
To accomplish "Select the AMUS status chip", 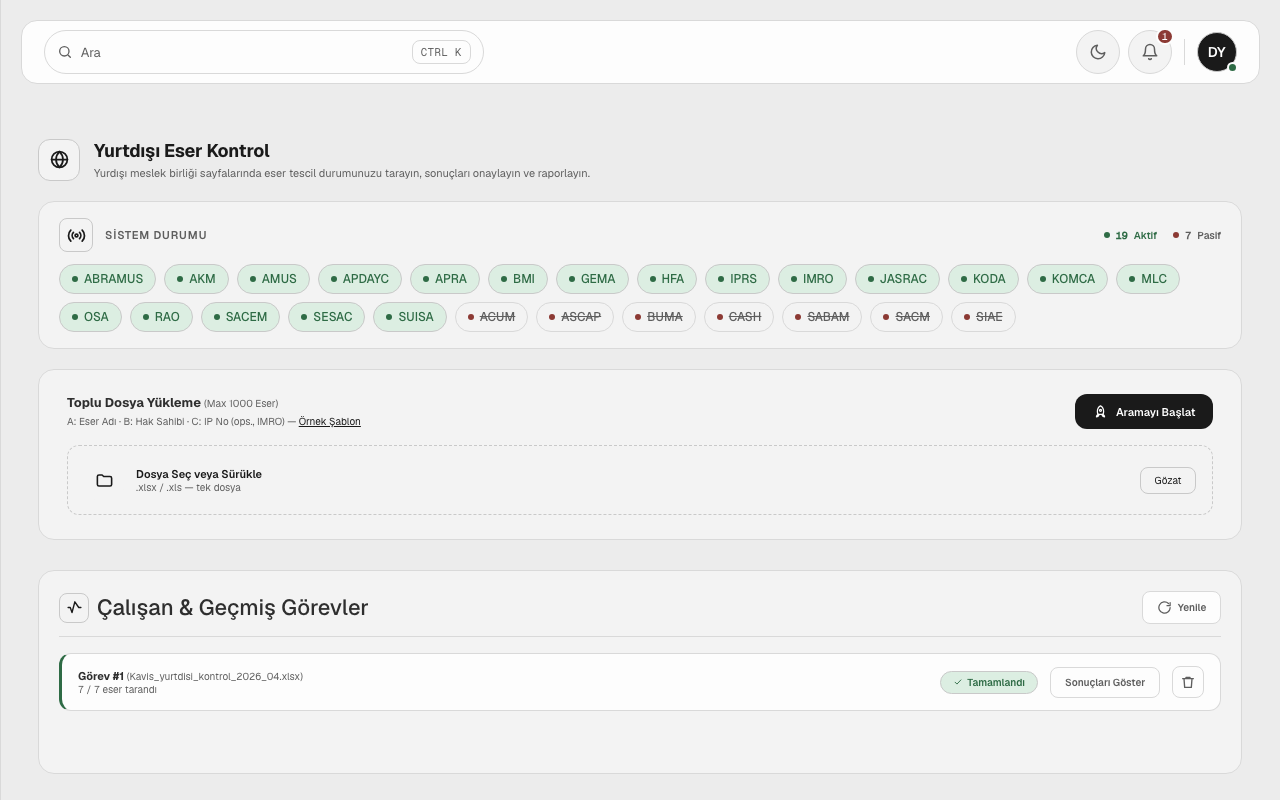I will 273,279.
